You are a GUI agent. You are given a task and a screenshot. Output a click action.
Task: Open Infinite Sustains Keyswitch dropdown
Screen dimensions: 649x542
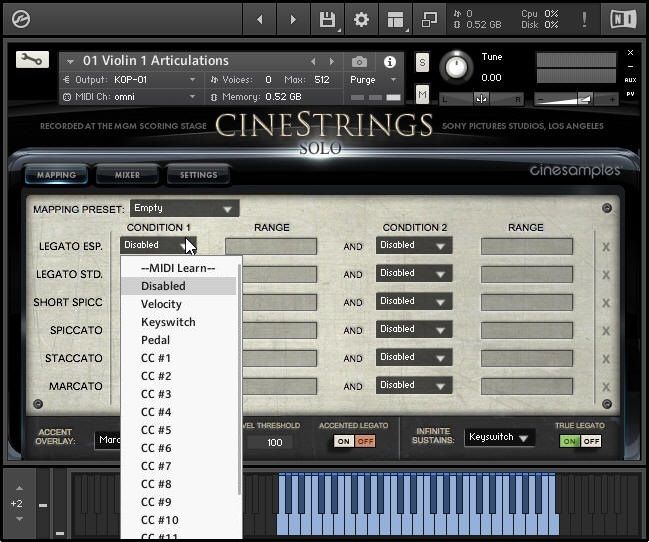coord(500,437)
